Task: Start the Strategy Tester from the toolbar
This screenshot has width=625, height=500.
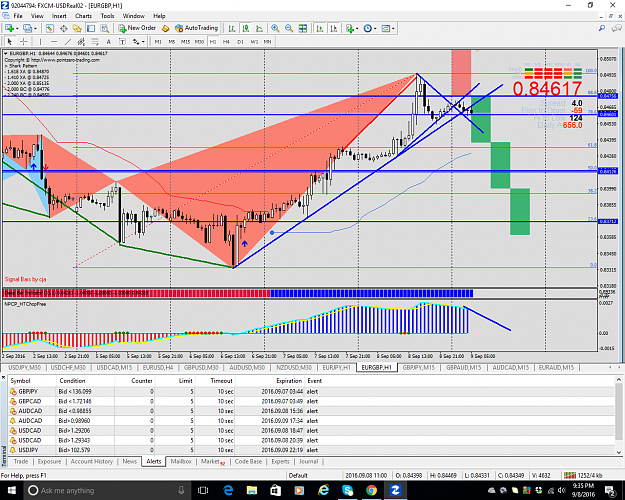Action: [104, 28]
